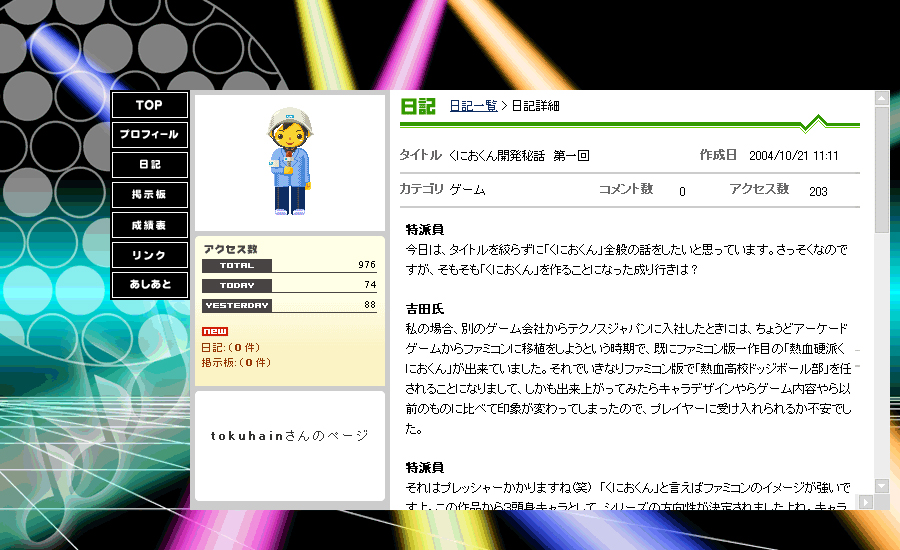The height and width of the screenshot is (550, 900).
Task: Select 日記 in the left menu
Action: point(149,165)
